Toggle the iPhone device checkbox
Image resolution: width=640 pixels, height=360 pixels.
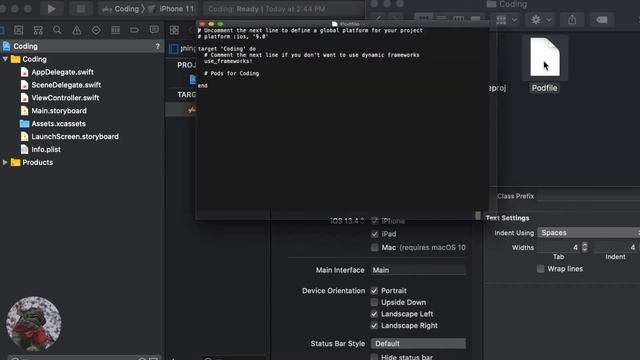click(374, 221)
